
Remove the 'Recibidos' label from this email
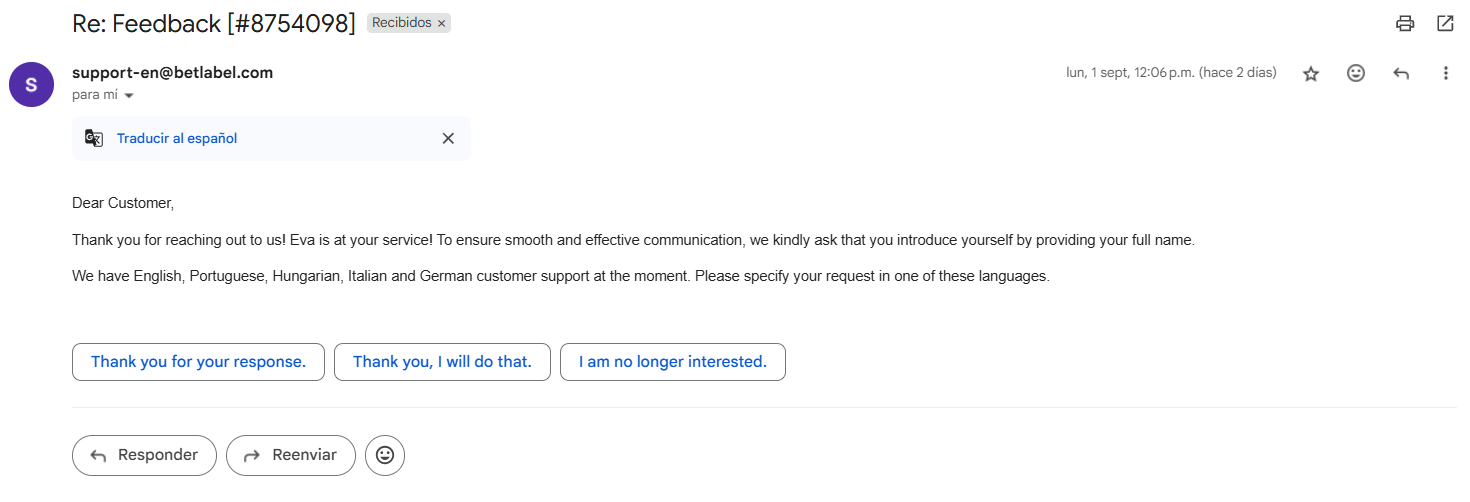[x=441, y=23]
